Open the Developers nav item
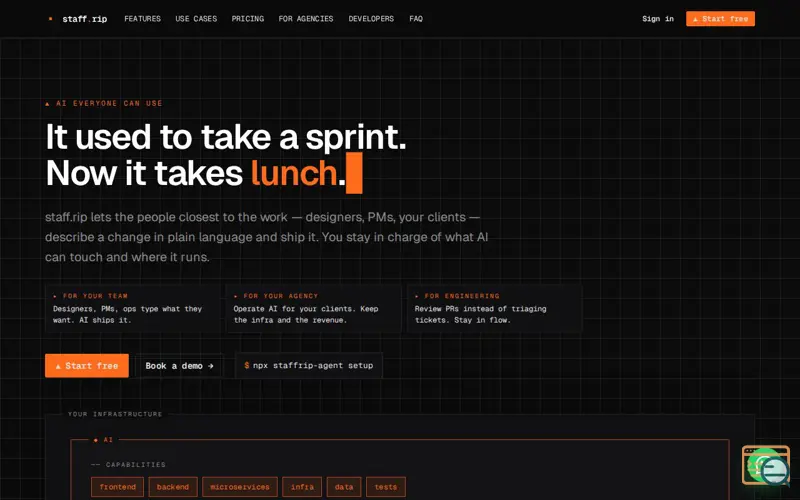 (371, 19)
